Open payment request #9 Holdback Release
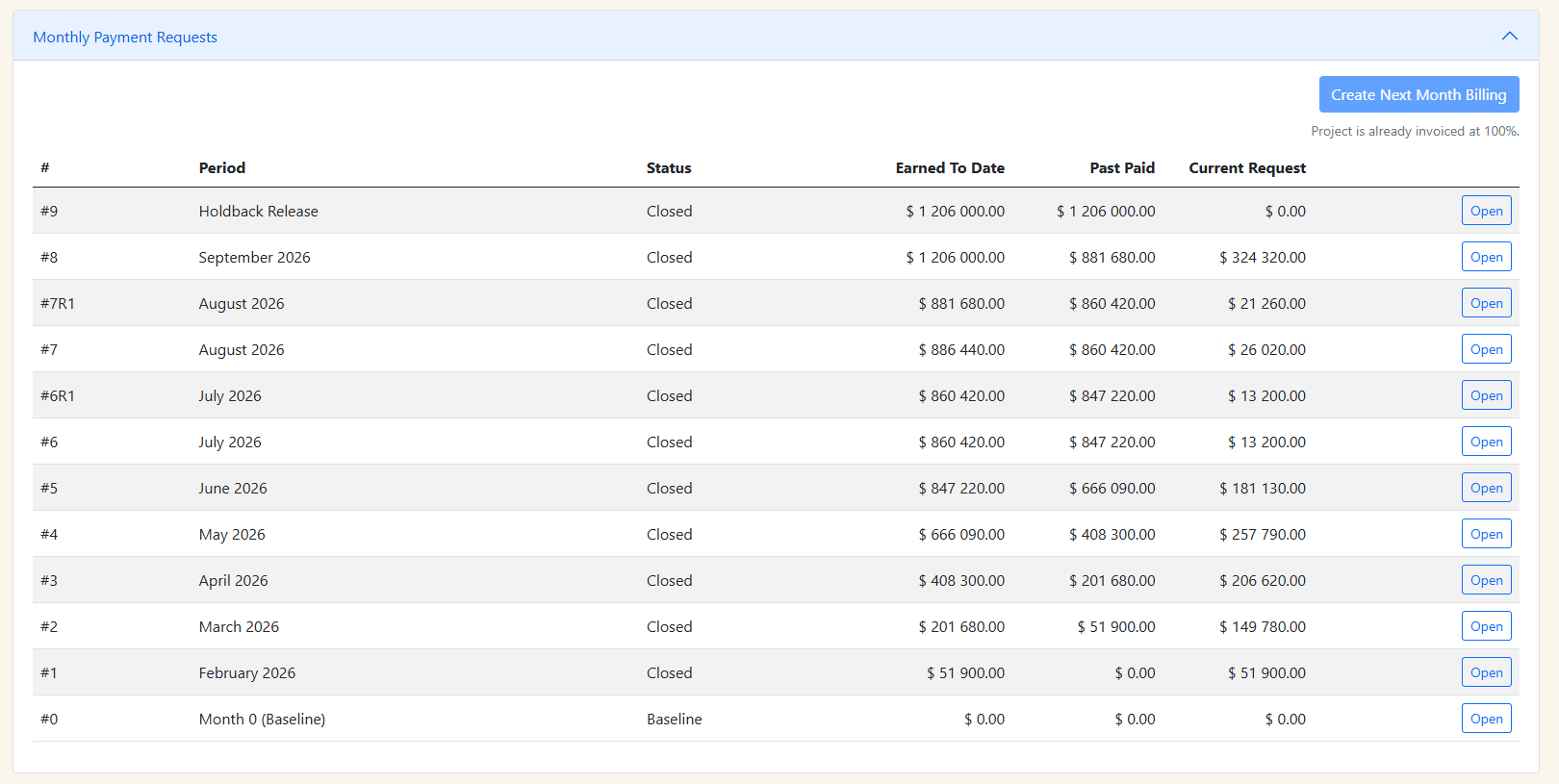Viewport: 1559px width, 784px height. [1486, 211]
